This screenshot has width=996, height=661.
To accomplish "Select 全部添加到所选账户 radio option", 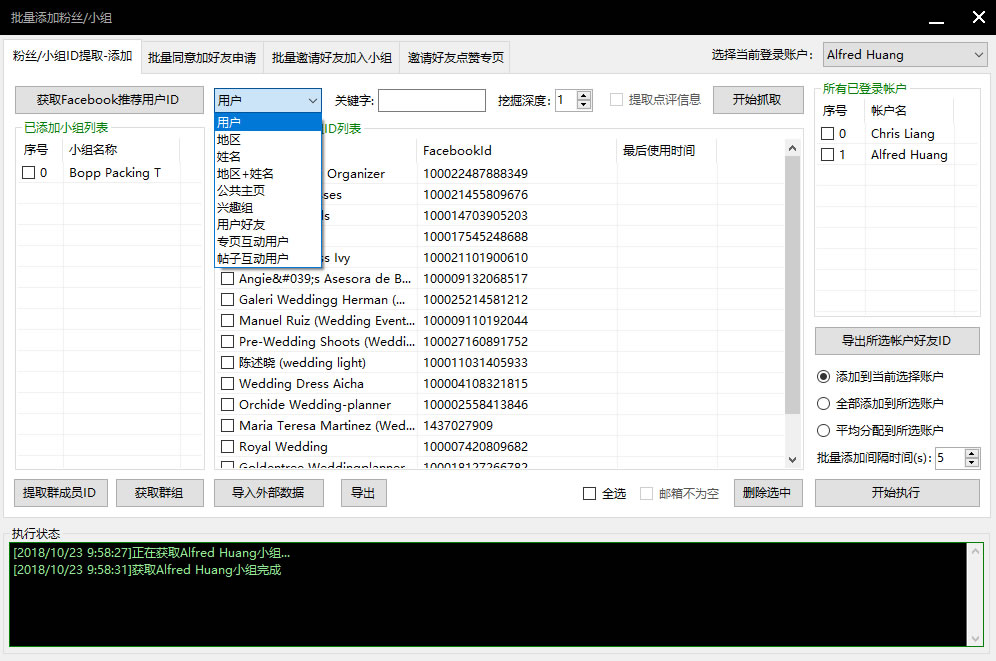I will point(824,404).
